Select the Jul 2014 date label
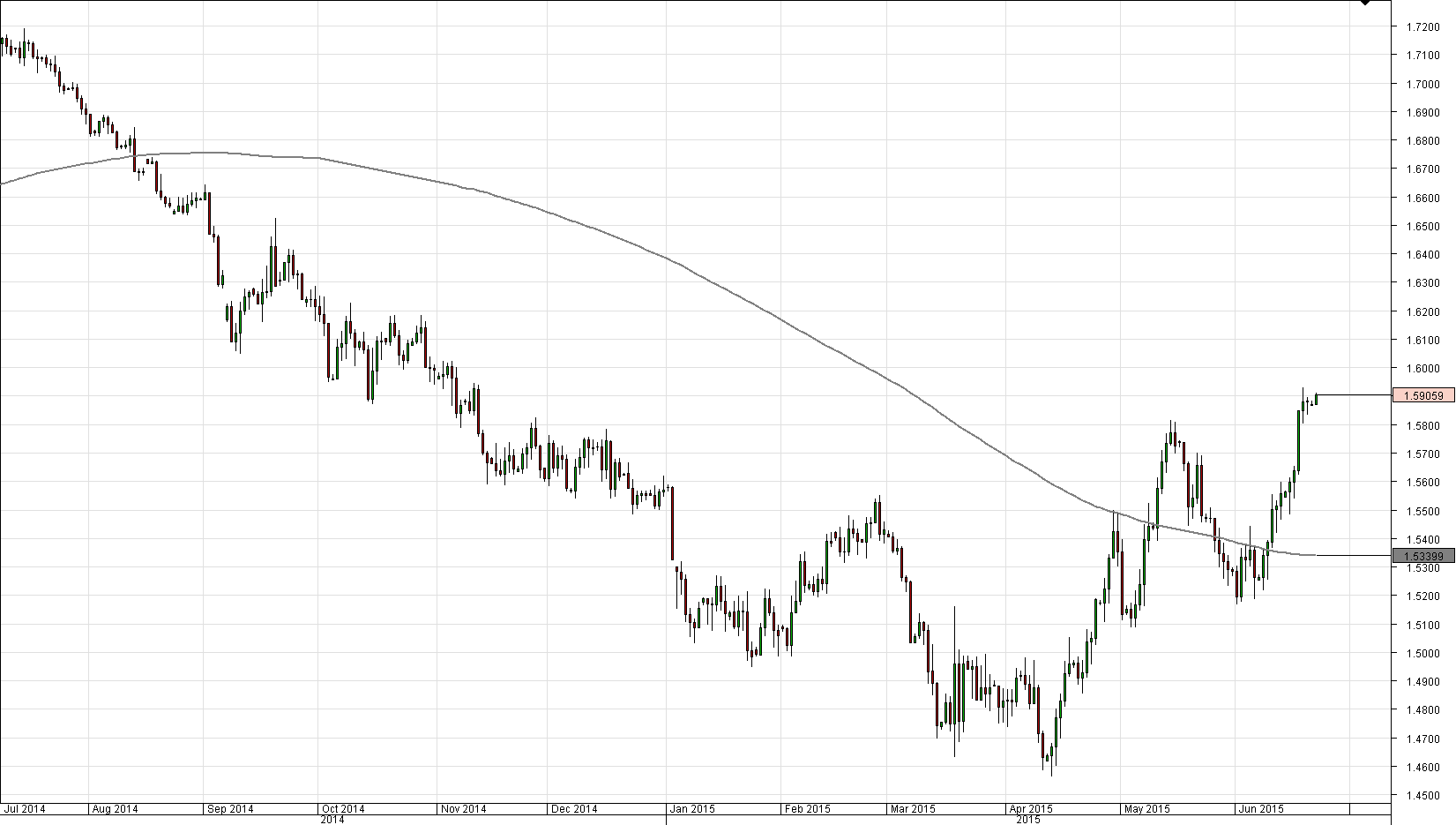 [x=26, y=808]
